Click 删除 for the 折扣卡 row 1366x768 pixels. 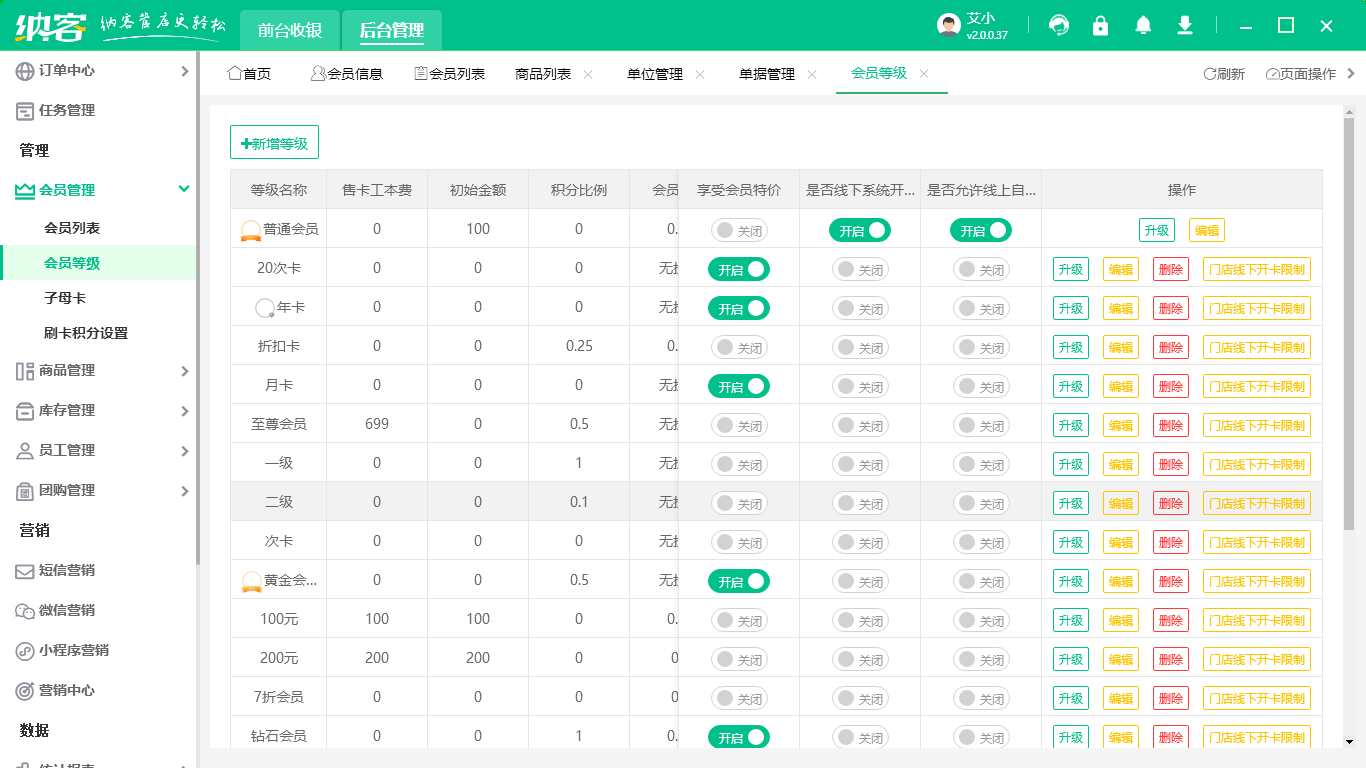tap(1170, 347)
